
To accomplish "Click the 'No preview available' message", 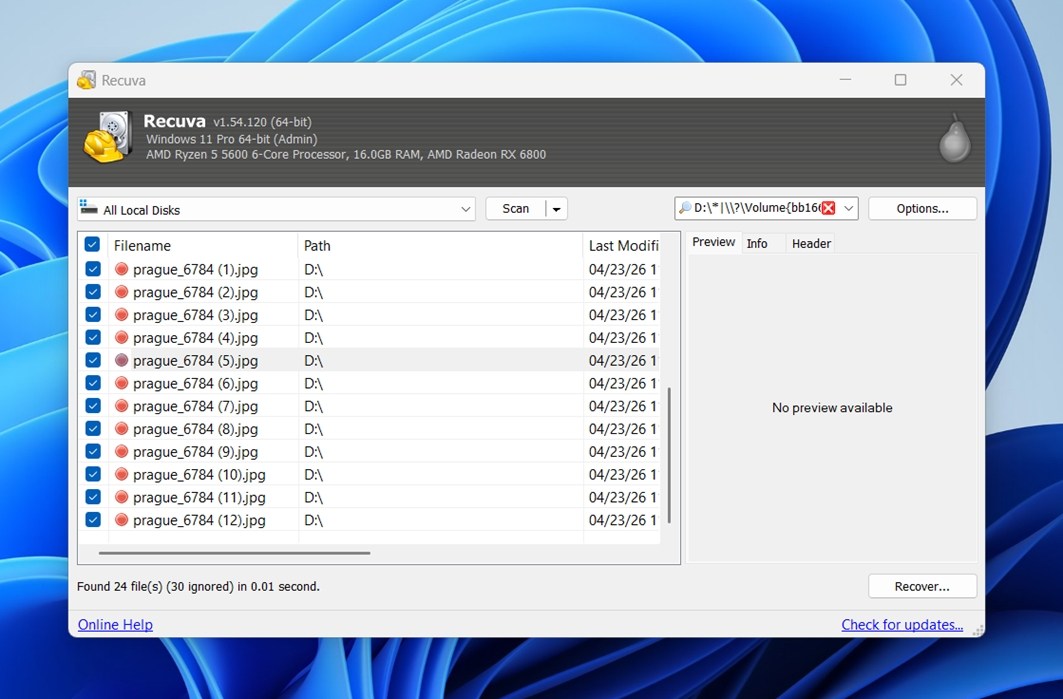I will 832,407.
